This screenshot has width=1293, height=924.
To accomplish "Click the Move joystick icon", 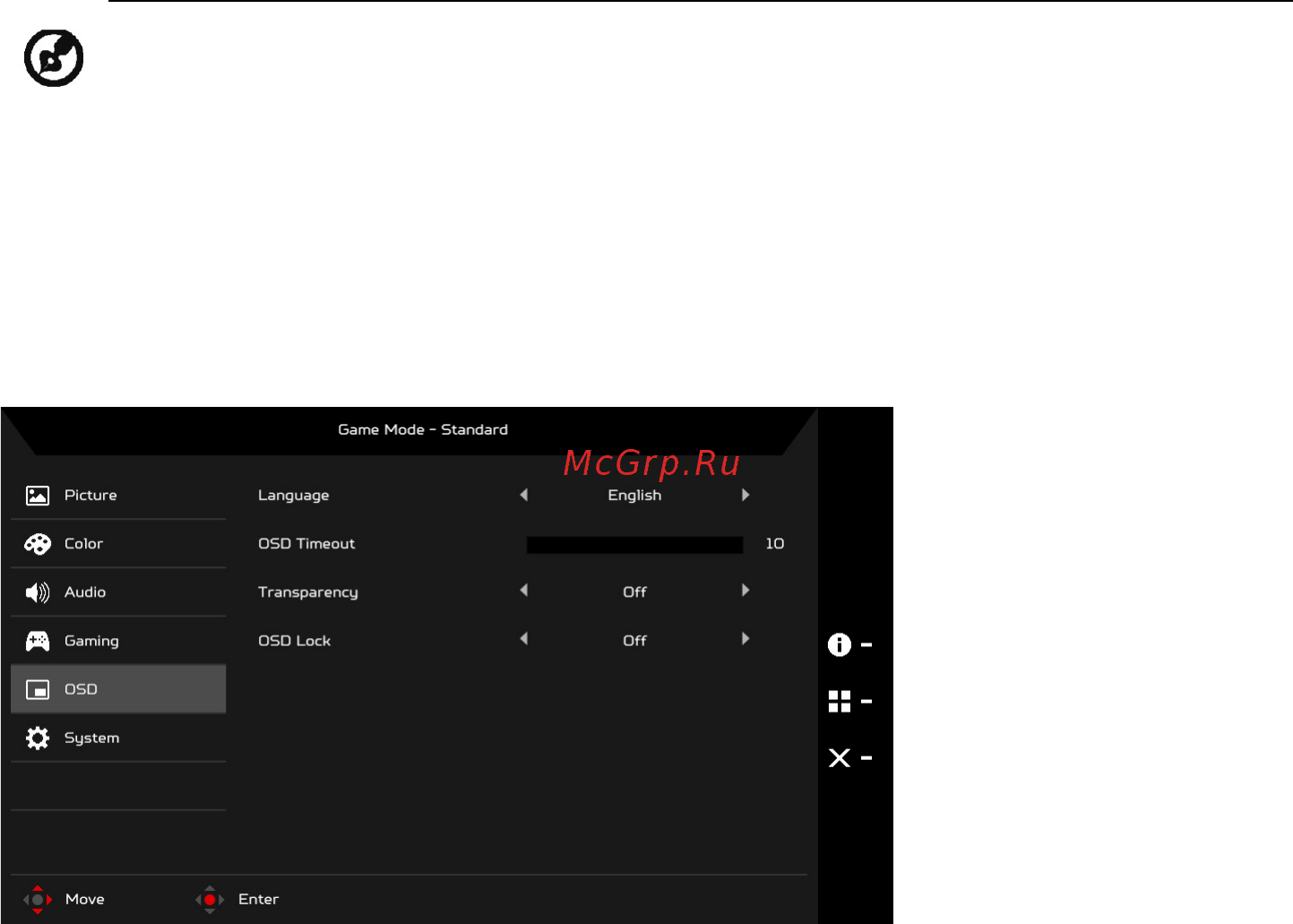I will coord(38,899).
